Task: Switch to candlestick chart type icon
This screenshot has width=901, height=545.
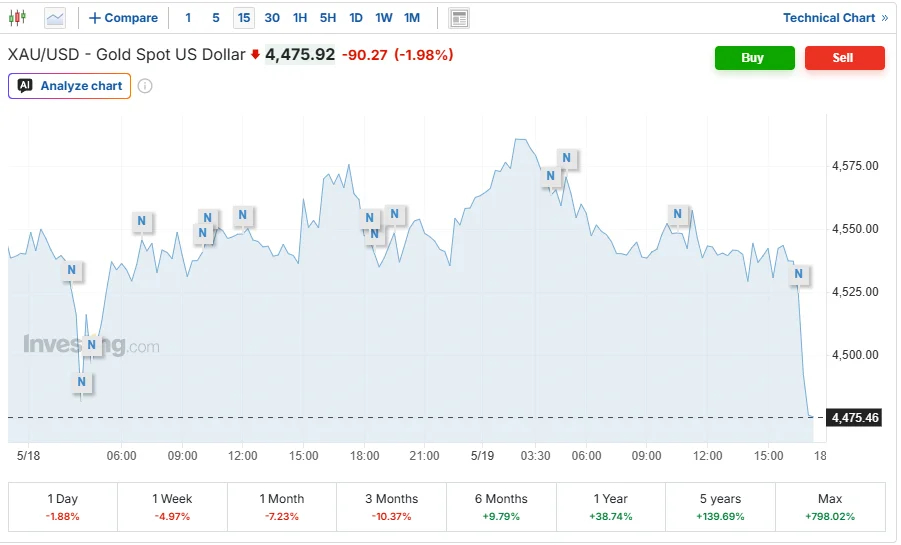Action: (17, 18)
